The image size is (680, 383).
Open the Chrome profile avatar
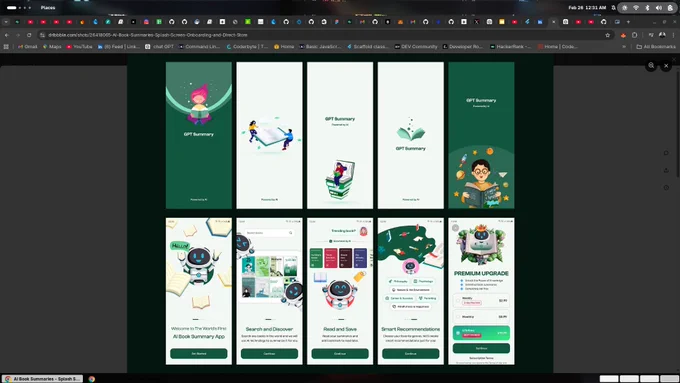pos(662,35)
